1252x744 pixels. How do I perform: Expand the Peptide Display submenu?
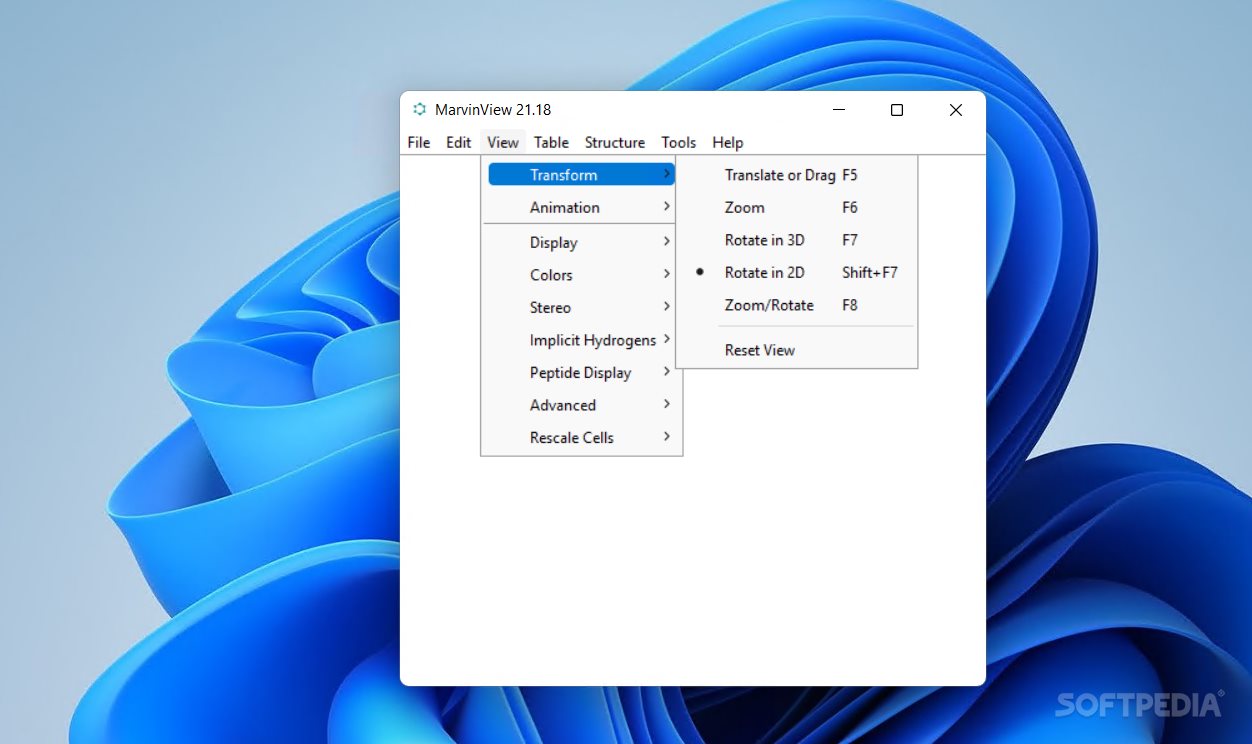[582, 372]
